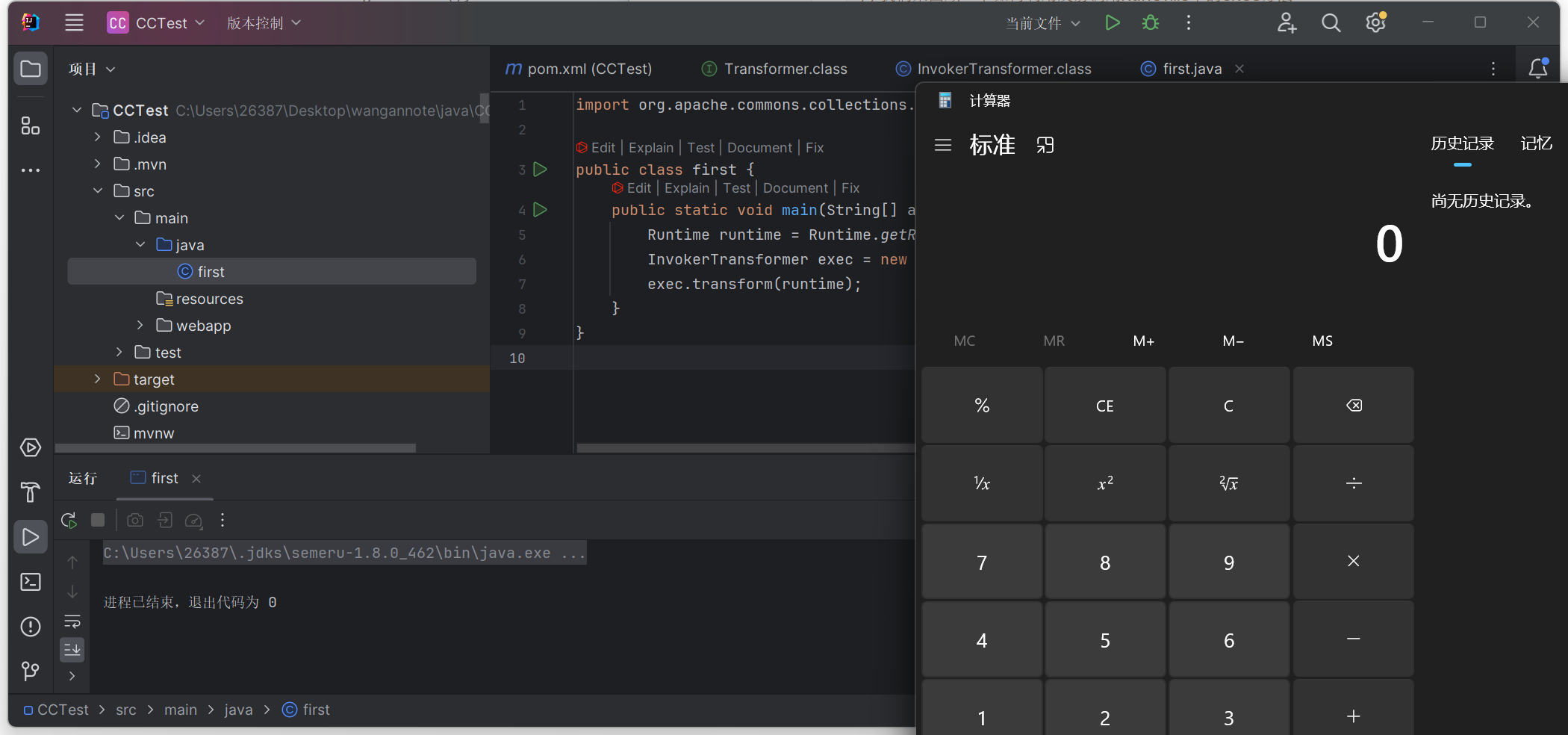Click Fix link above main method
The height and width of the screenshot is (735, 1568).
850,188
